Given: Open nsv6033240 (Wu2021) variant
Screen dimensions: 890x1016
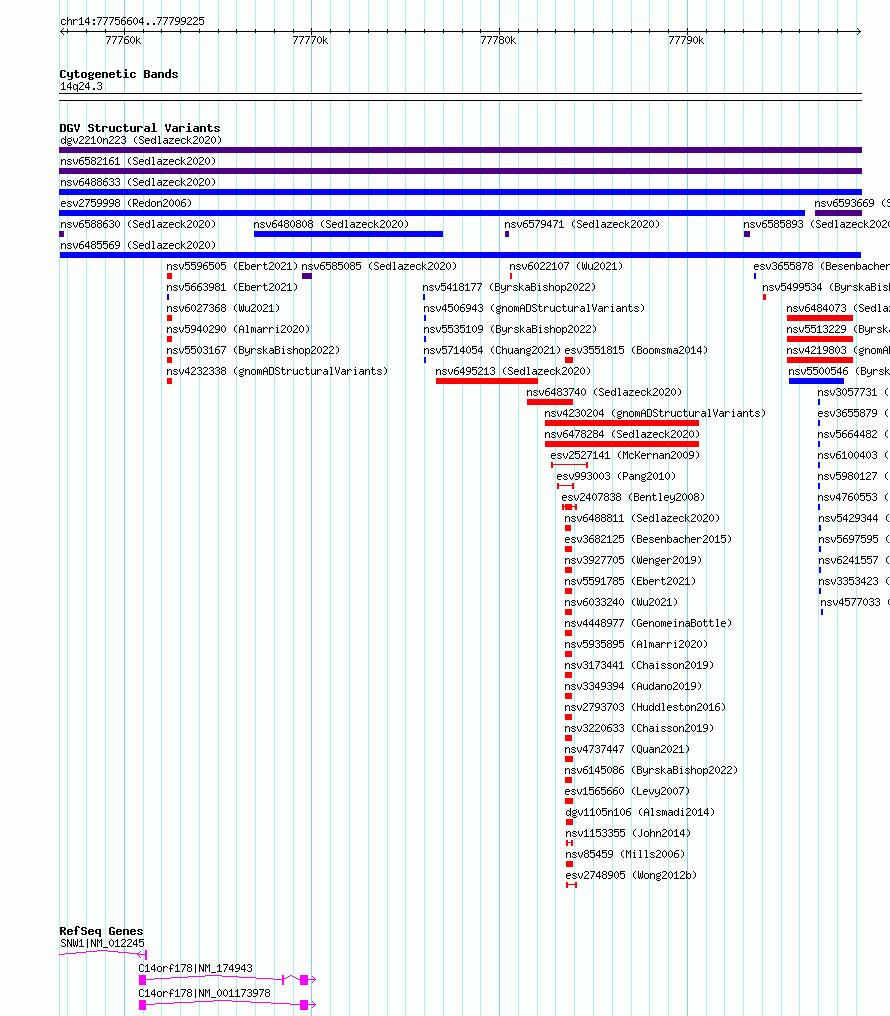Looking at the screenshot, I should pyautogui.click(x=621, y=603).
